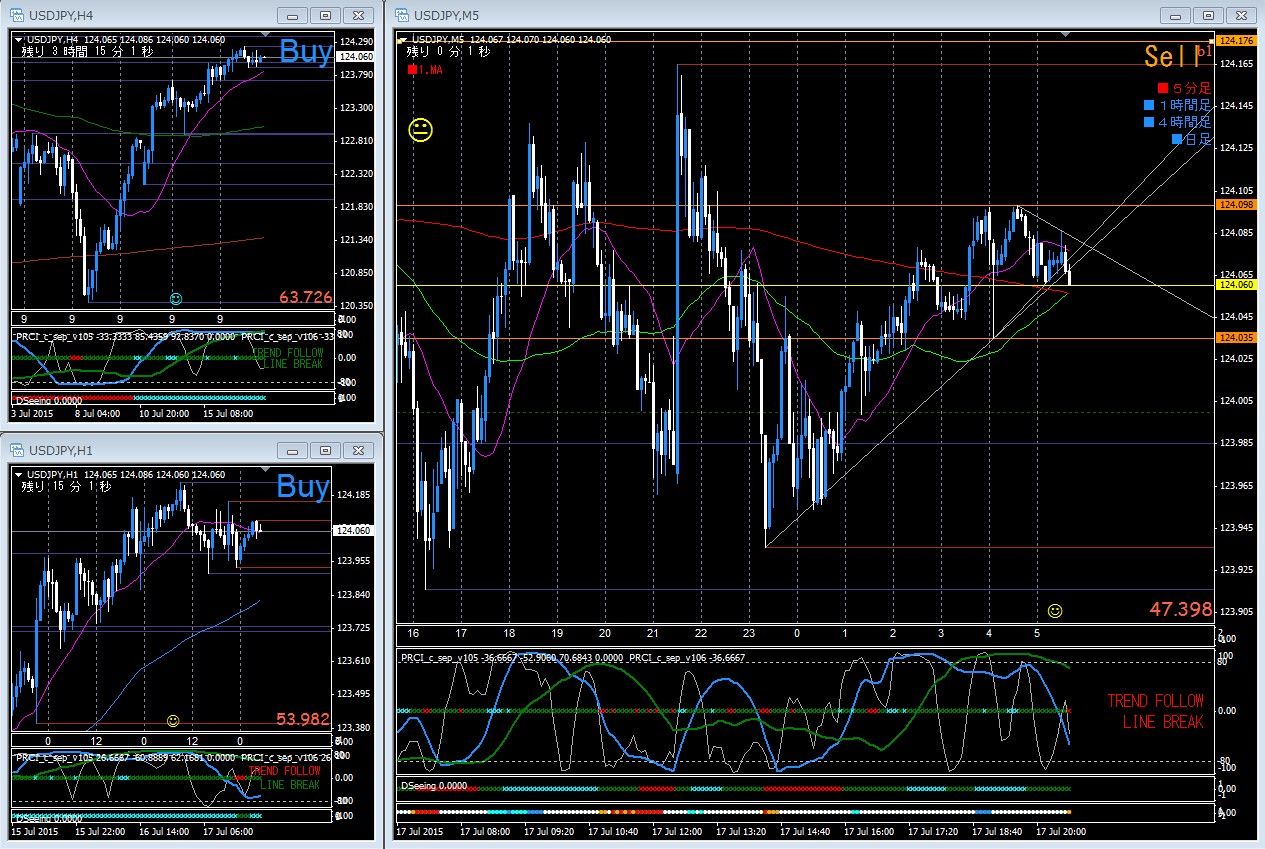Close the USDJPY,H4 chart window
The width and height of the screenshot is (1265, 849).
tap(356, 15)
